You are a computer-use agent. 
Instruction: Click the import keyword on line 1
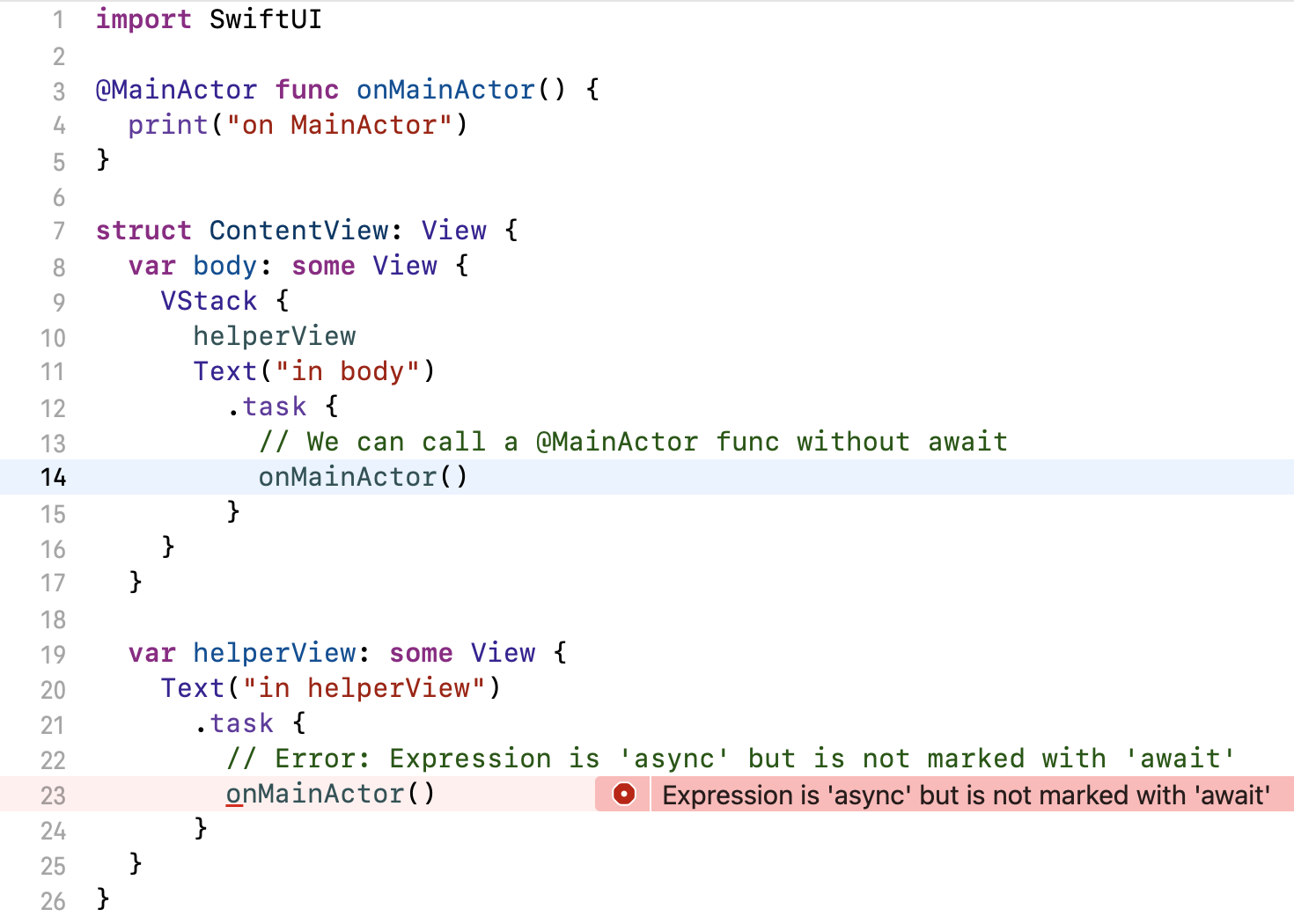click(x=143, y=19)
